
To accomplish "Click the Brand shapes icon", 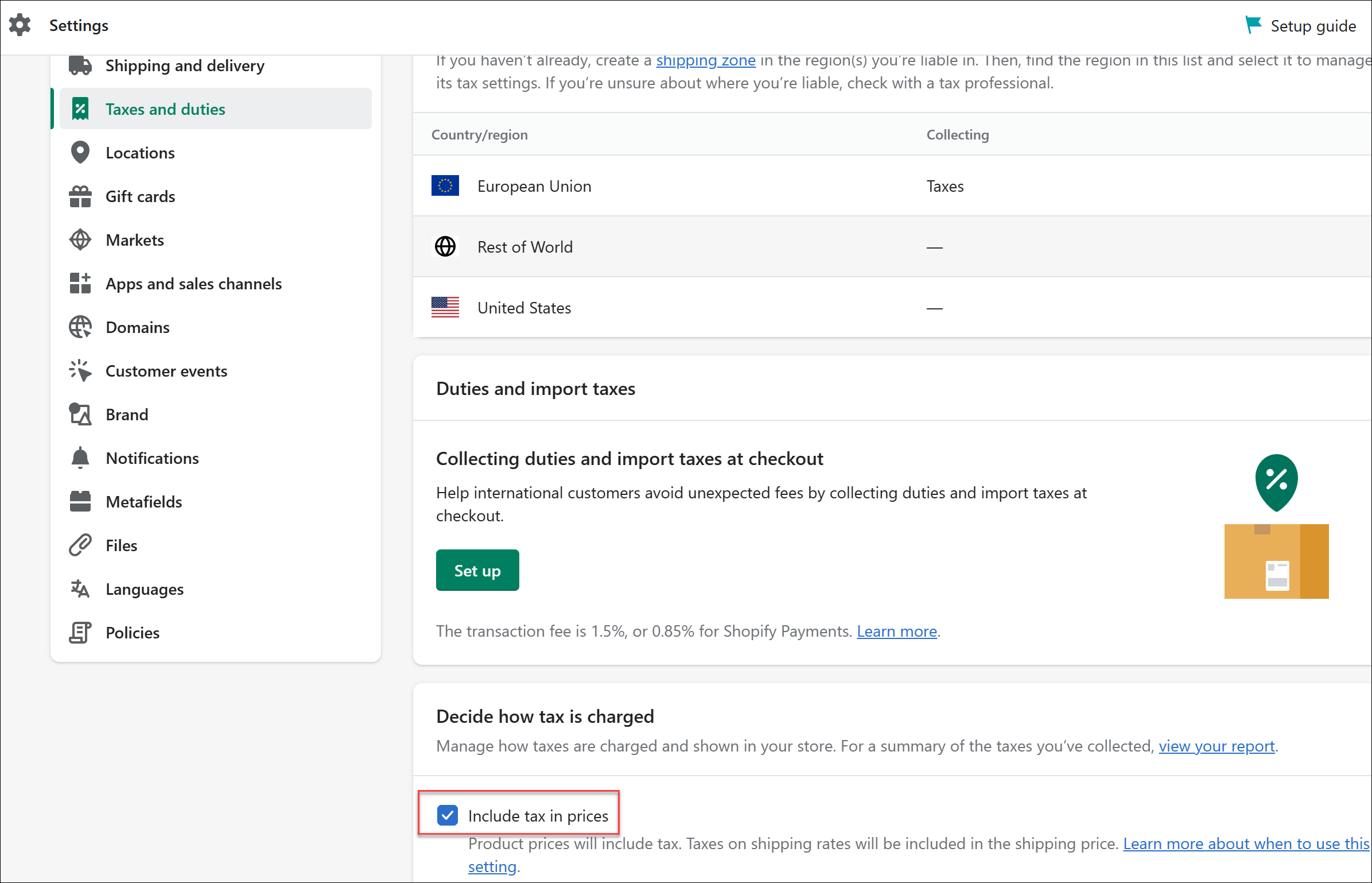I will [x=80, y=415].
